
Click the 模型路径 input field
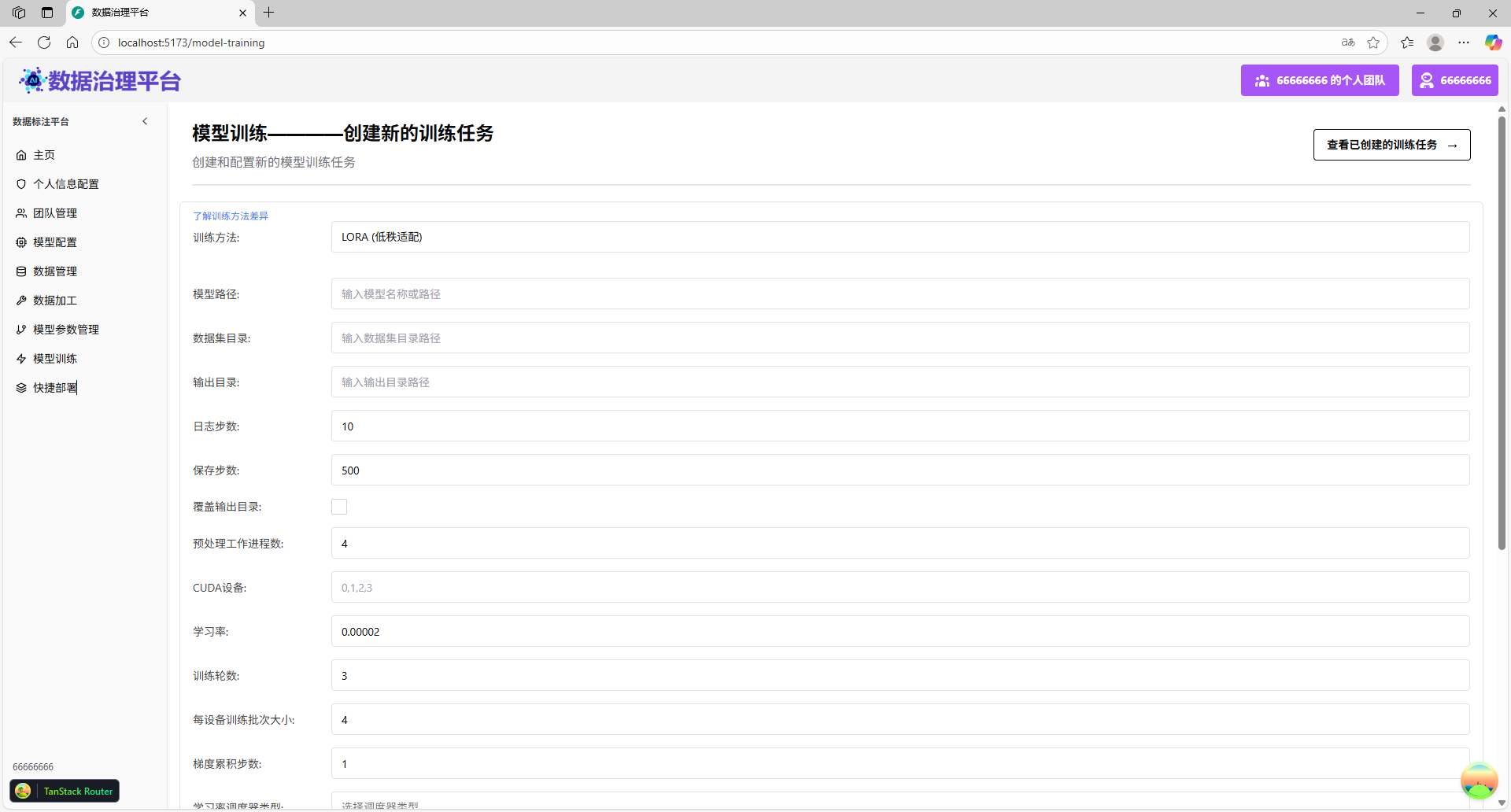900,293
